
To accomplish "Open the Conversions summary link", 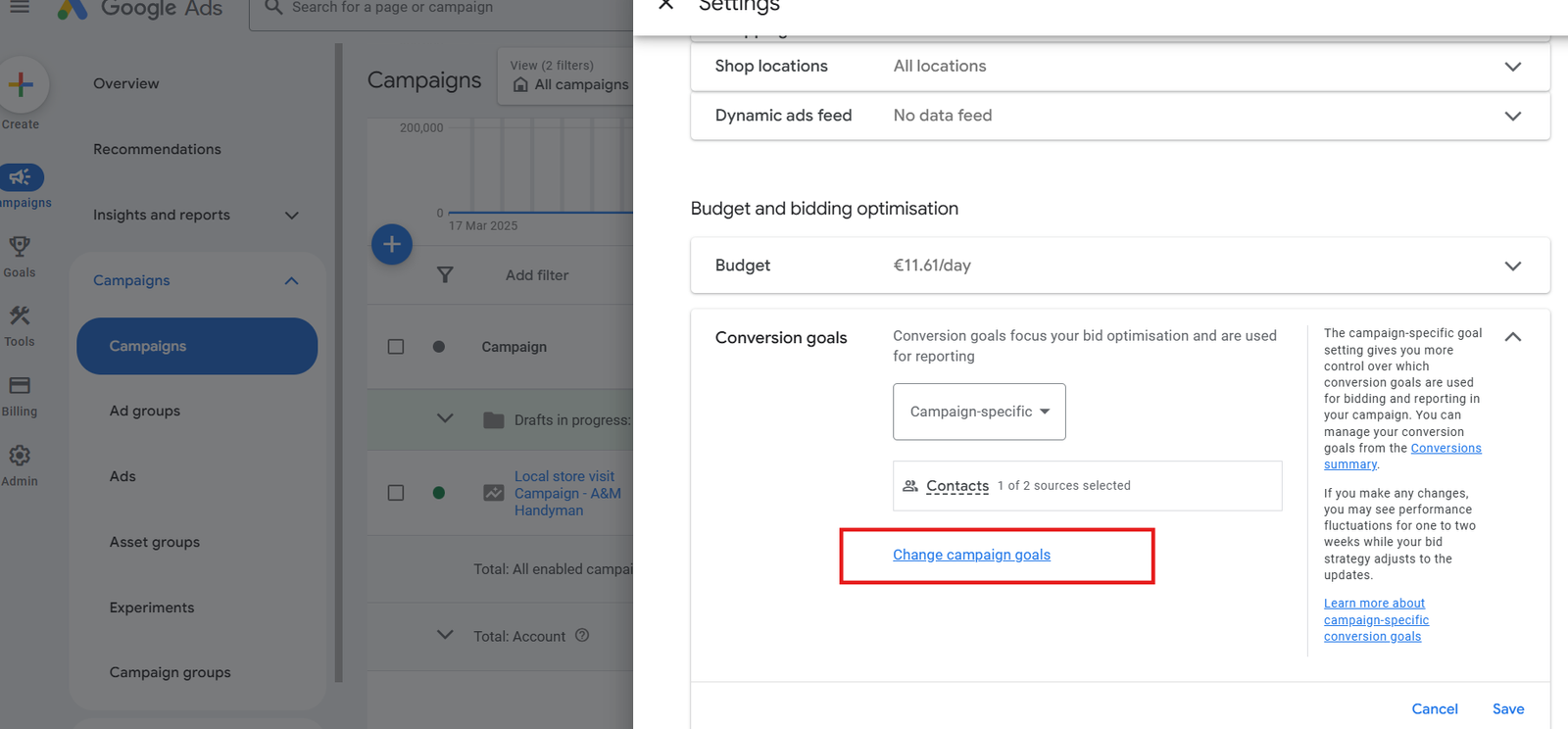I will 1402,457.
